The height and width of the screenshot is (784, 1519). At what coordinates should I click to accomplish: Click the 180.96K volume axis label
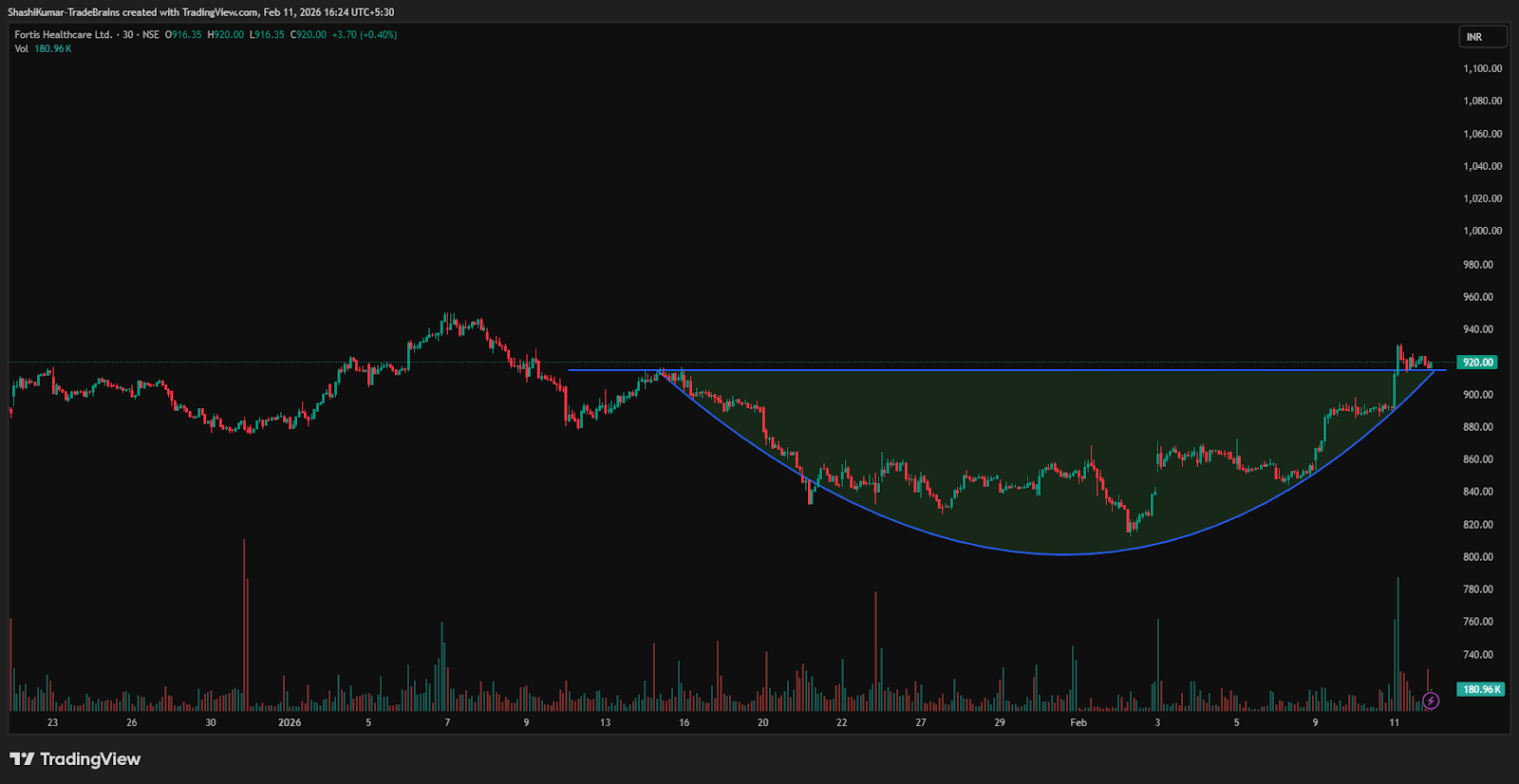(1480, 689)
